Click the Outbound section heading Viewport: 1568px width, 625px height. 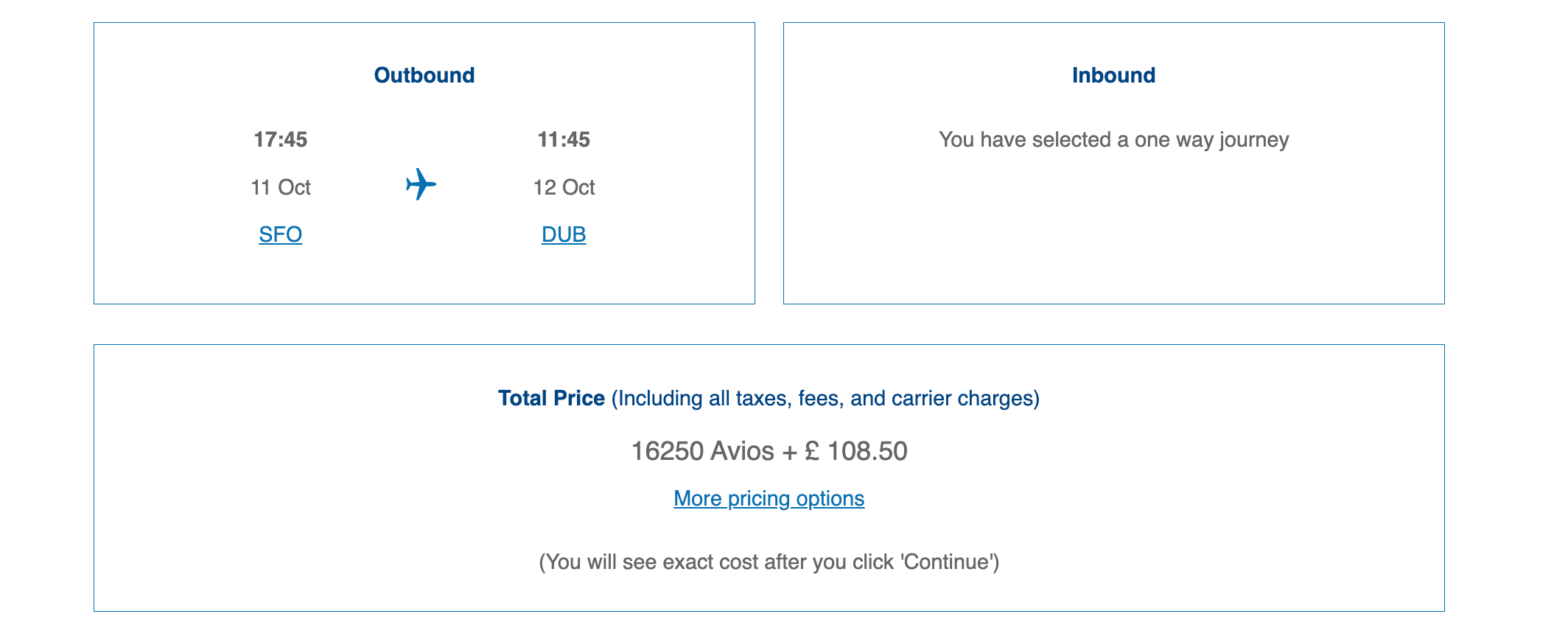tap(424, 75)
